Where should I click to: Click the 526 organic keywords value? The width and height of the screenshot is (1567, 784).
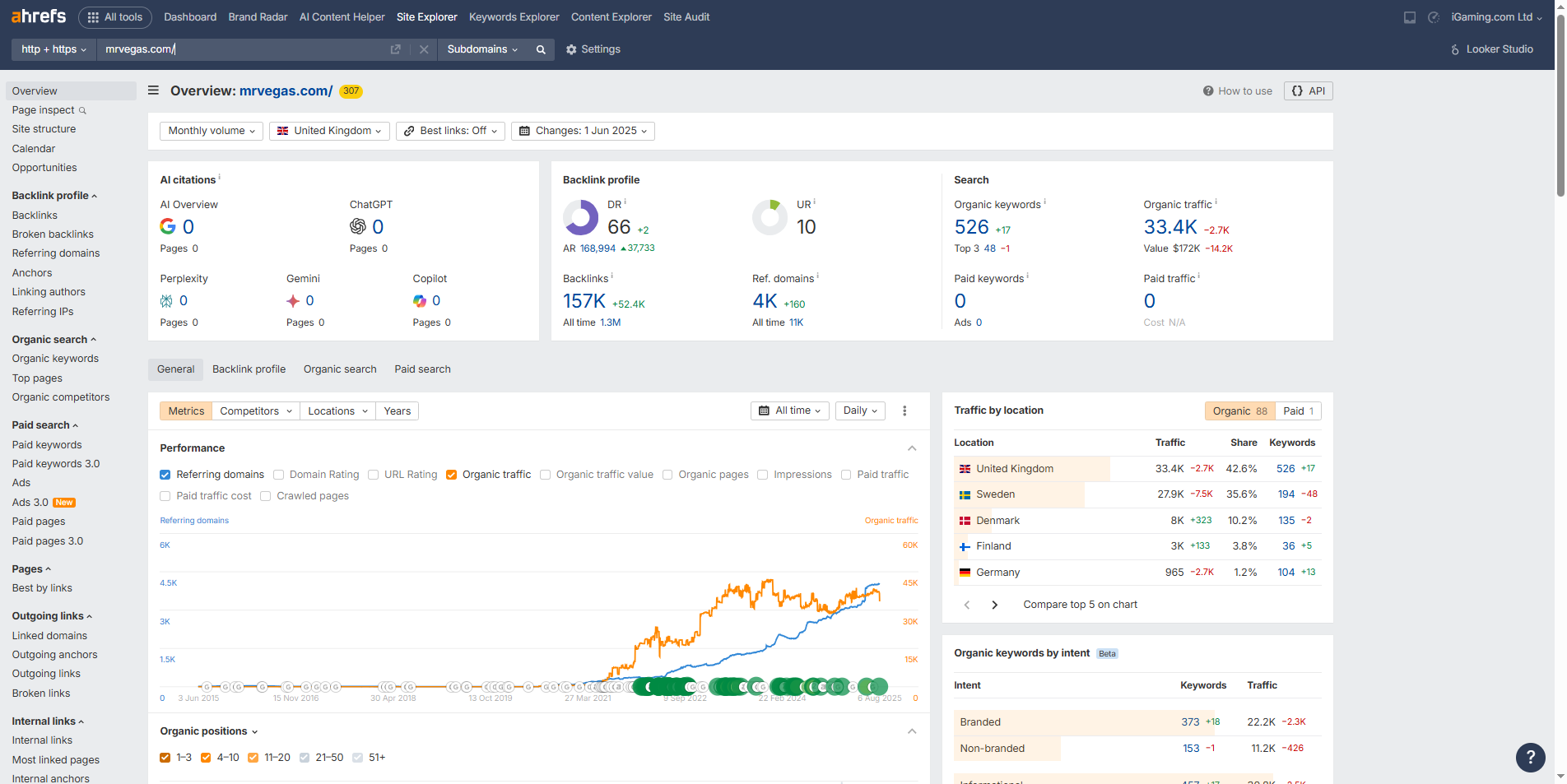[x=971, y=226]
